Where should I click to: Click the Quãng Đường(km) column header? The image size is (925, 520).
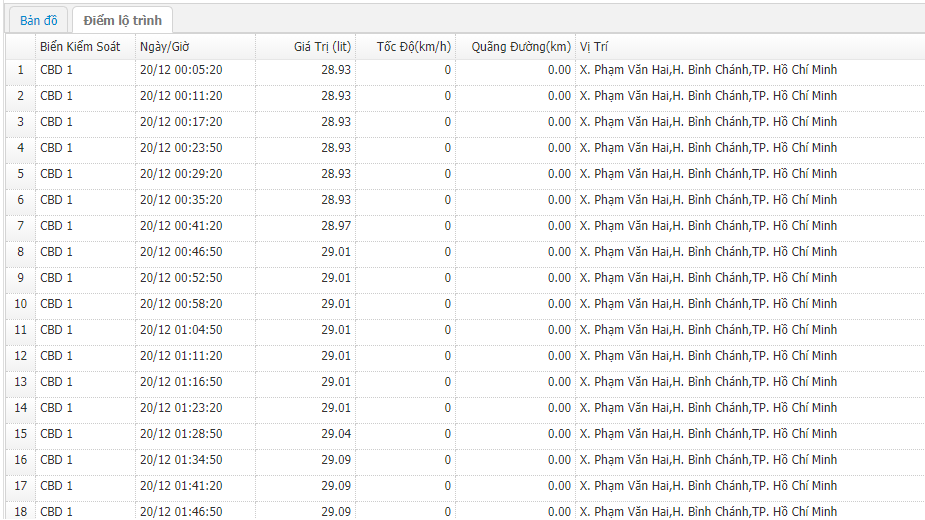(521, 47)
